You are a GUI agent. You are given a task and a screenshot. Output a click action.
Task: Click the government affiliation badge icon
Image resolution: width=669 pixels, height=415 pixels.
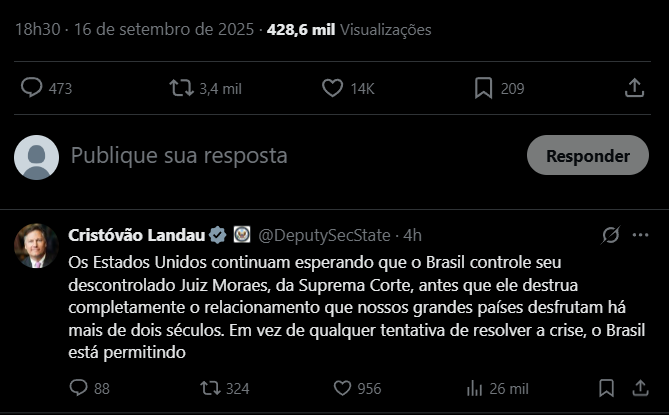point(241,236)
